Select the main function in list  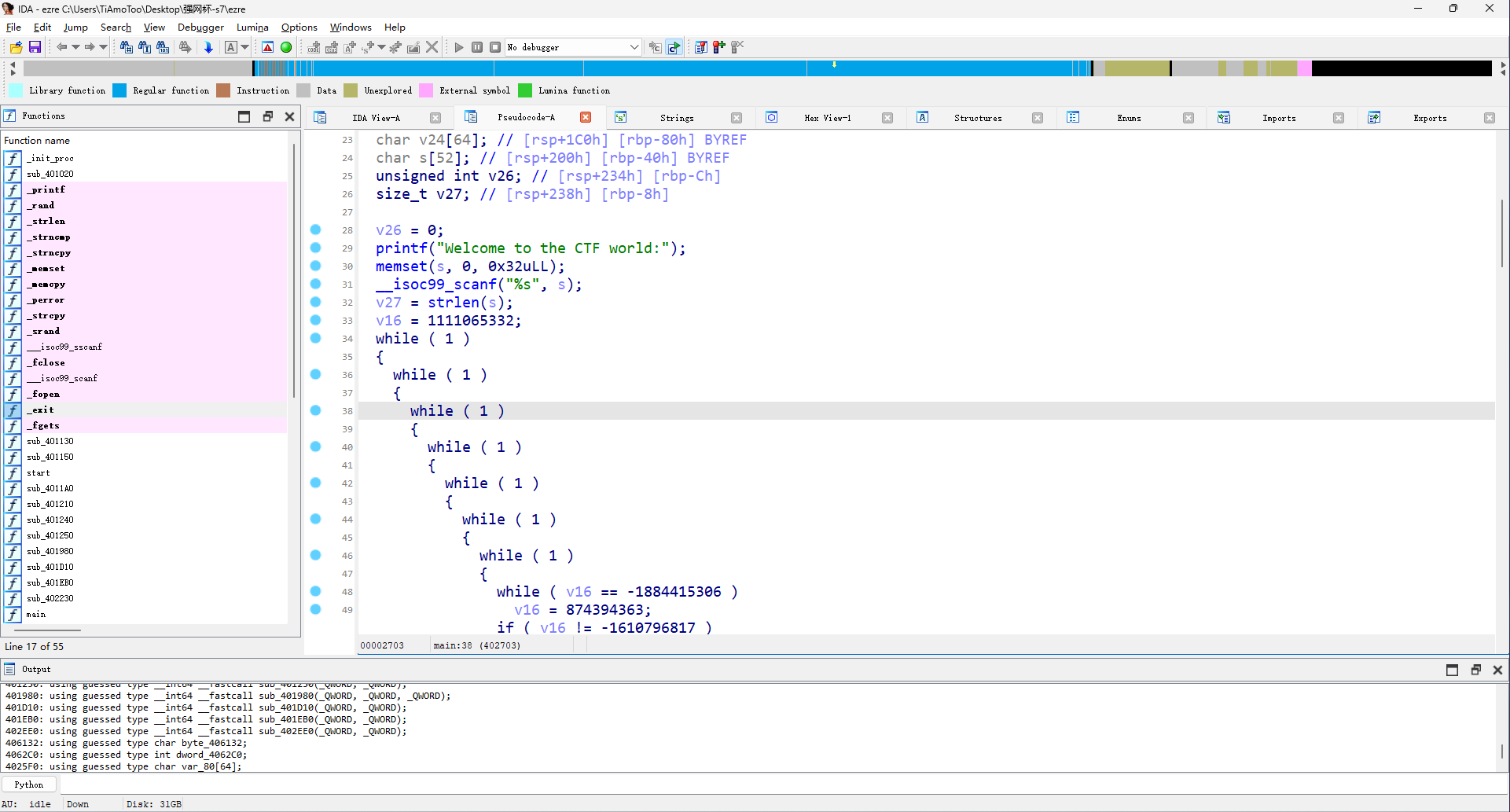tap(145, 614)
